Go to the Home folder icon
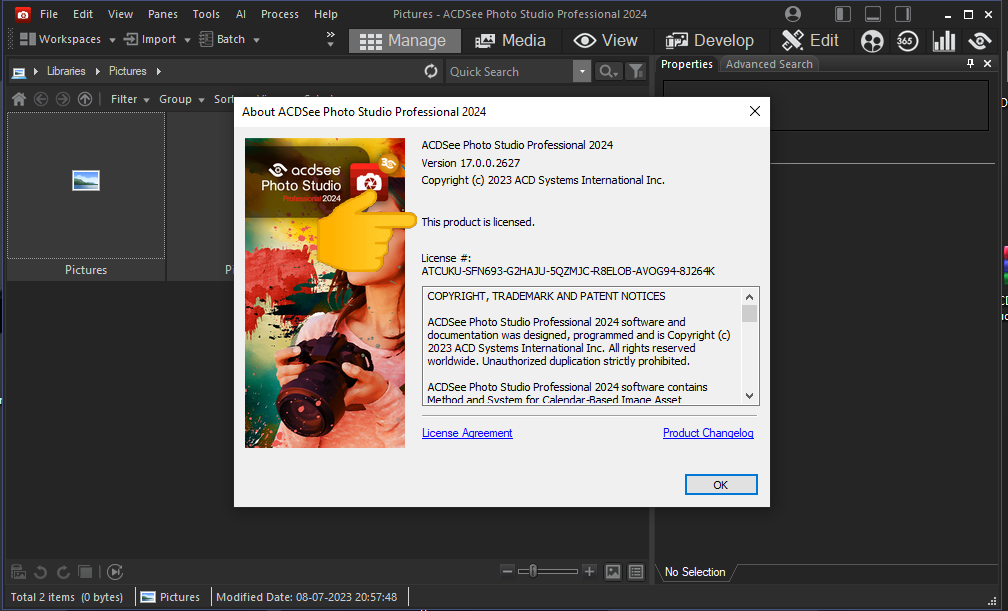Screen dimensions: 1008x611 (18, 99)
